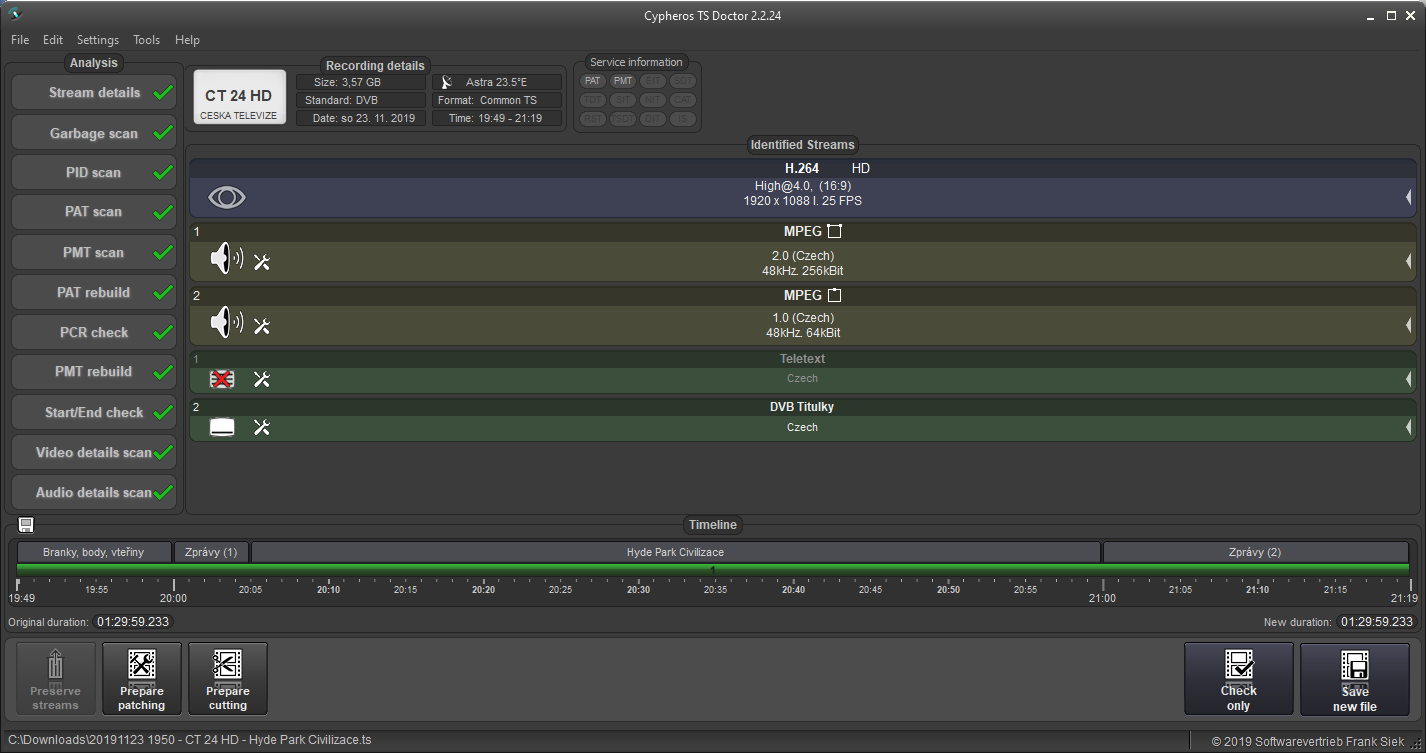Click the Prepare cutting button
This screenshot has width=1426, height=753.
click(228, 679)
